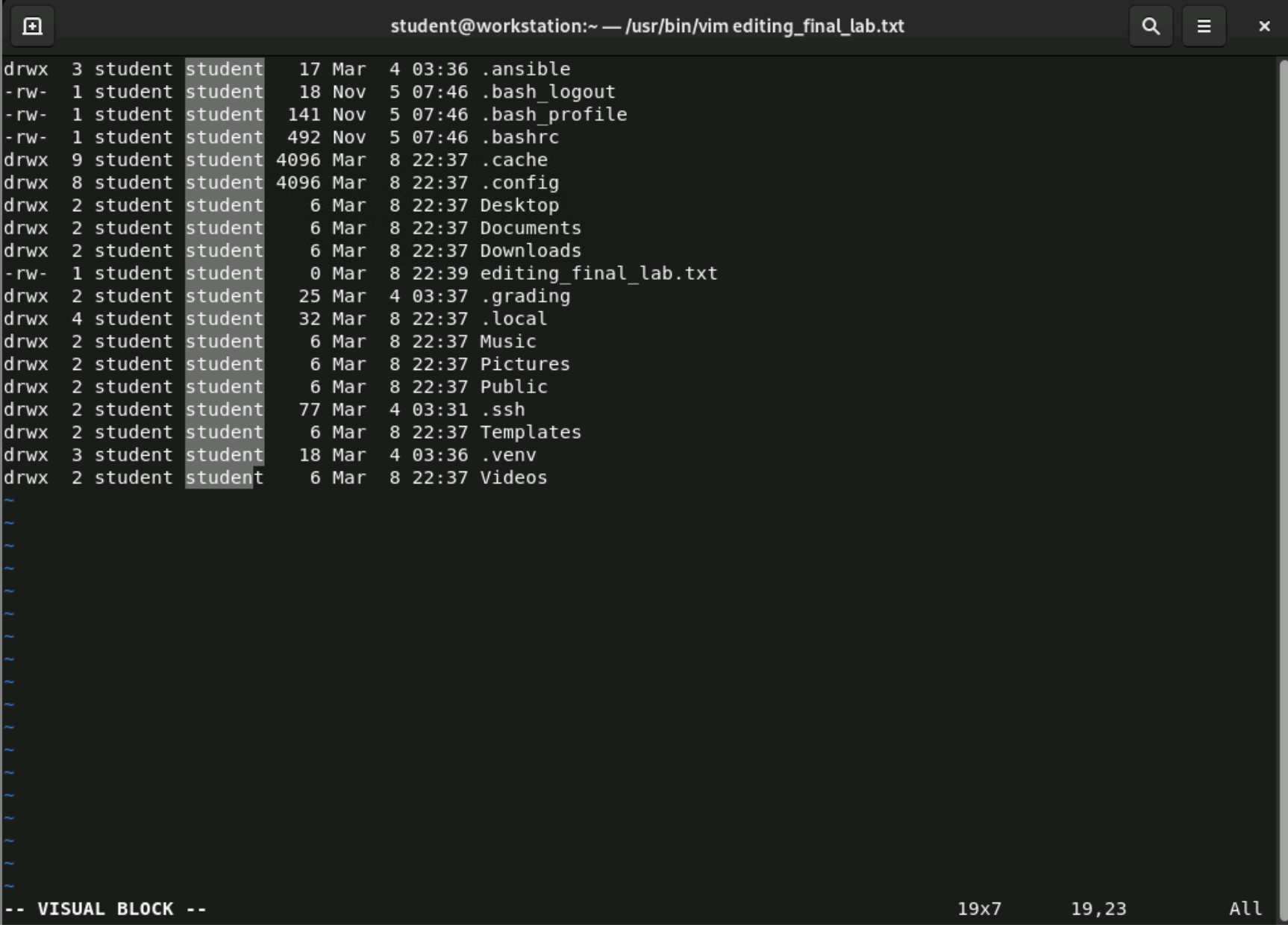Click the first student owner on the Music row
Viewport: 1288px width, 925px height.
(134, 342)
